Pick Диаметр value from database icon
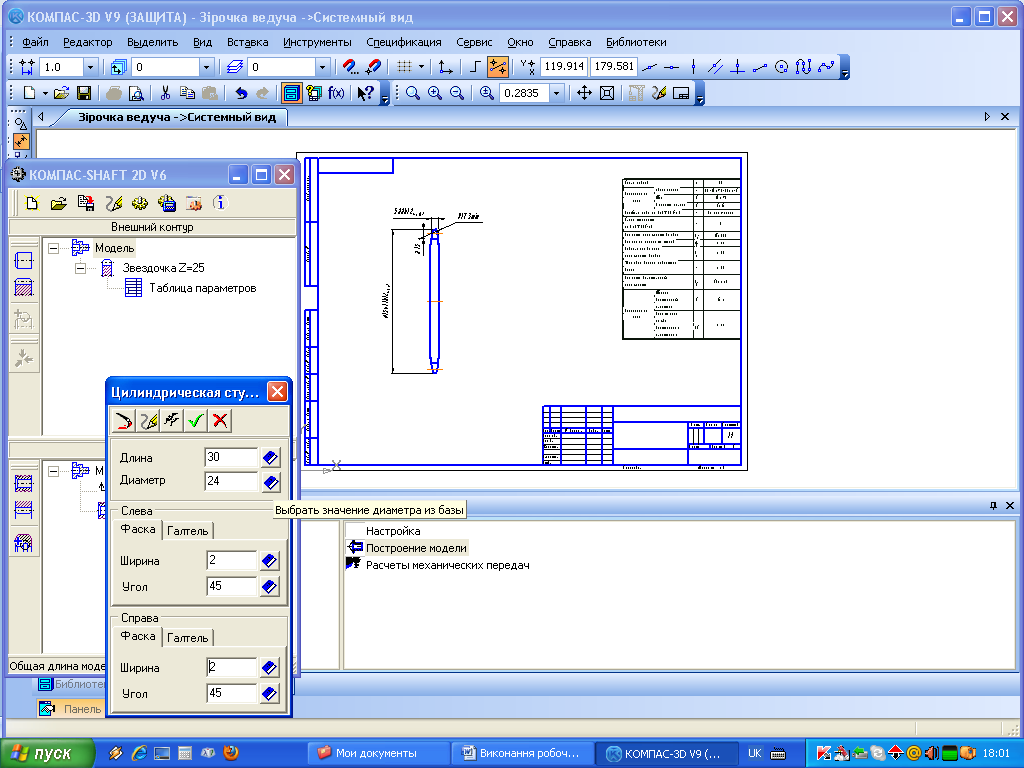This screenshot has height=768, width=1024. pos(270,483)
